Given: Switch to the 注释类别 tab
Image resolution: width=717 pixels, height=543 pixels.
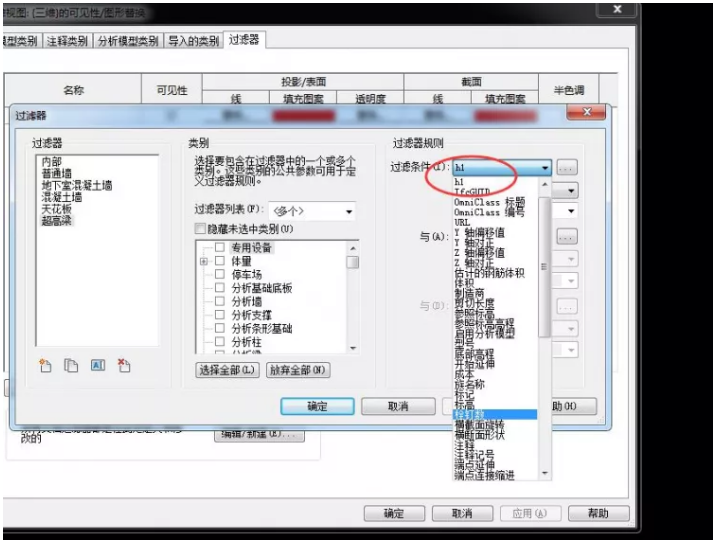Looking at the screenshot, I should [x=67, y=41].
